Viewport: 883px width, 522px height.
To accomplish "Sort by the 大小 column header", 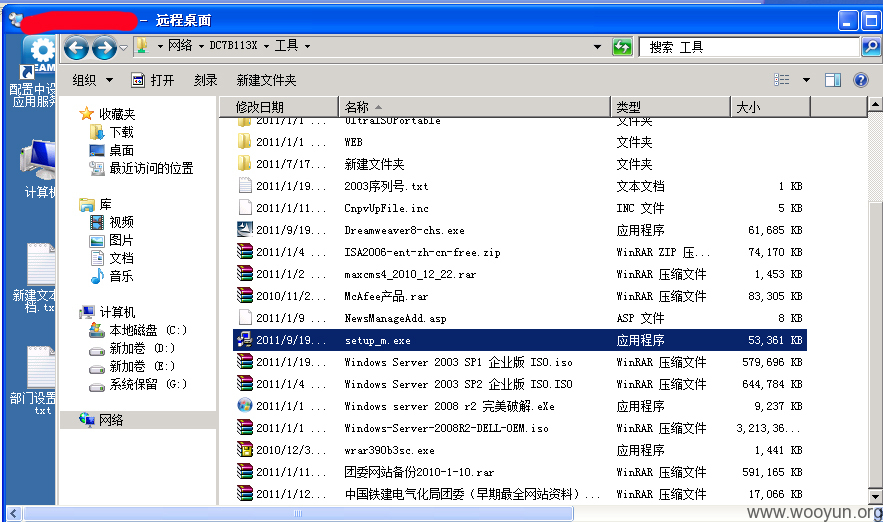I will [770, 106].
